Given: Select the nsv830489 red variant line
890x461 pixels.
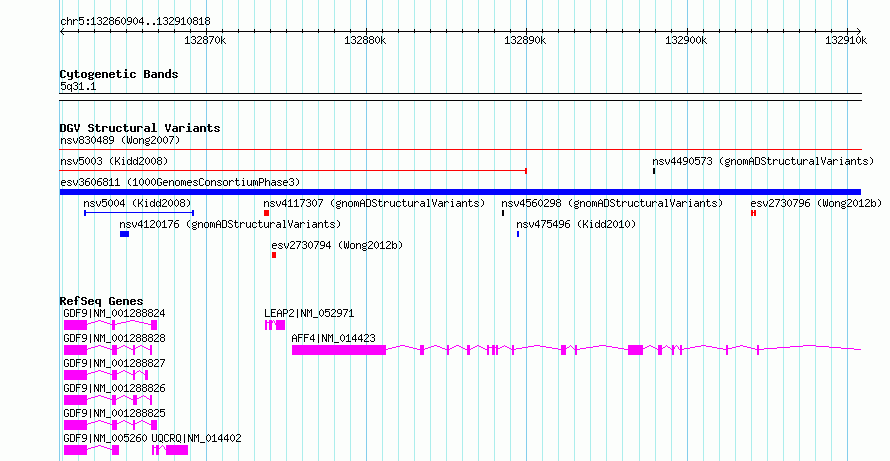Looking at the screenshot, I should (460, 149).
